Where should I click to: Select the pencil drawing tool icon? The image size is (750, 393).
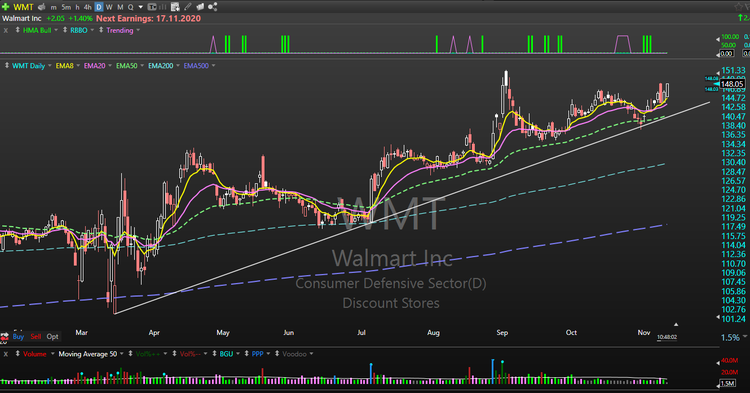pyautogui.click(x=188, y=7)
